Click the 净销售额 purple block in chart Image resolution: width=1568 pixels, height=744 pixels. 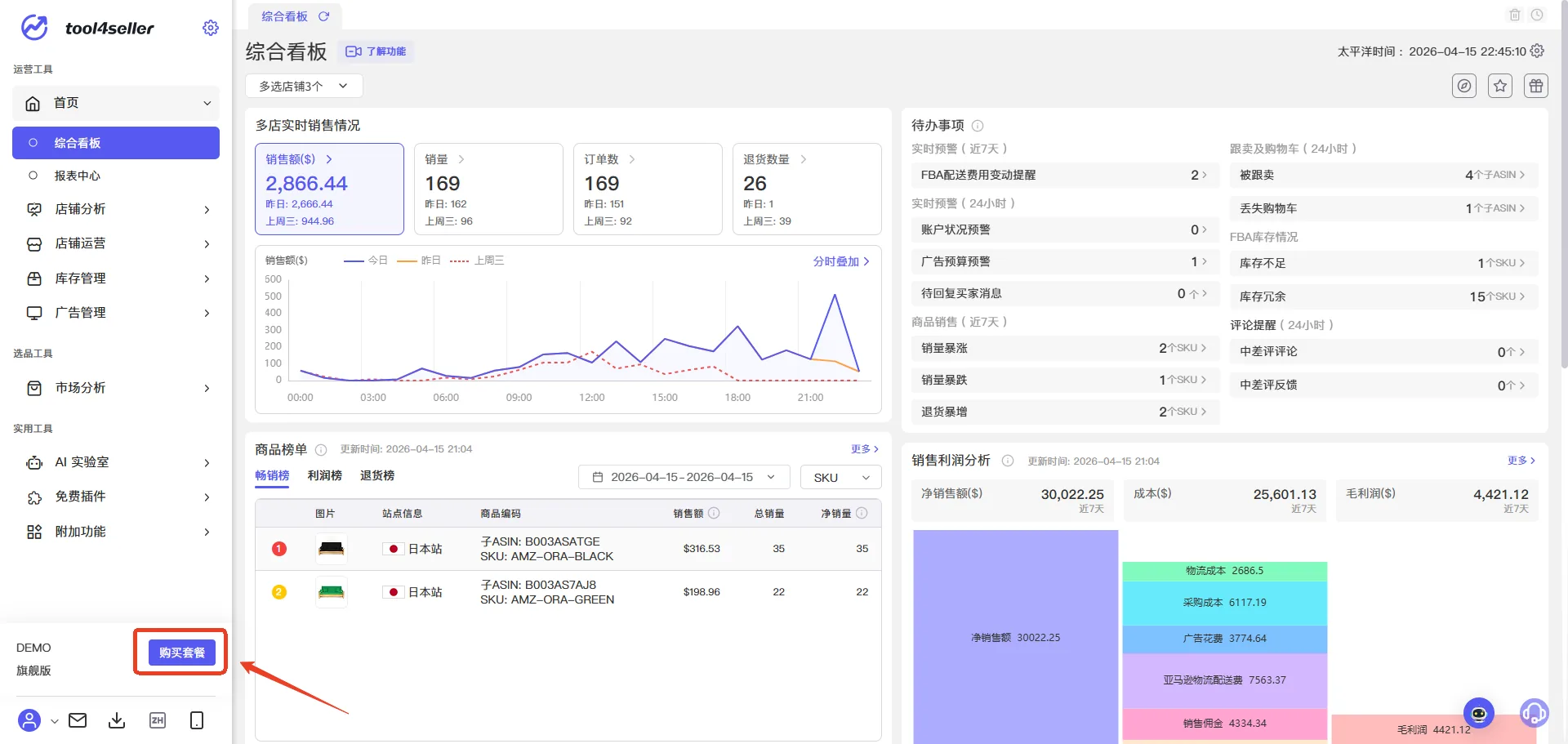point(1015,637)
